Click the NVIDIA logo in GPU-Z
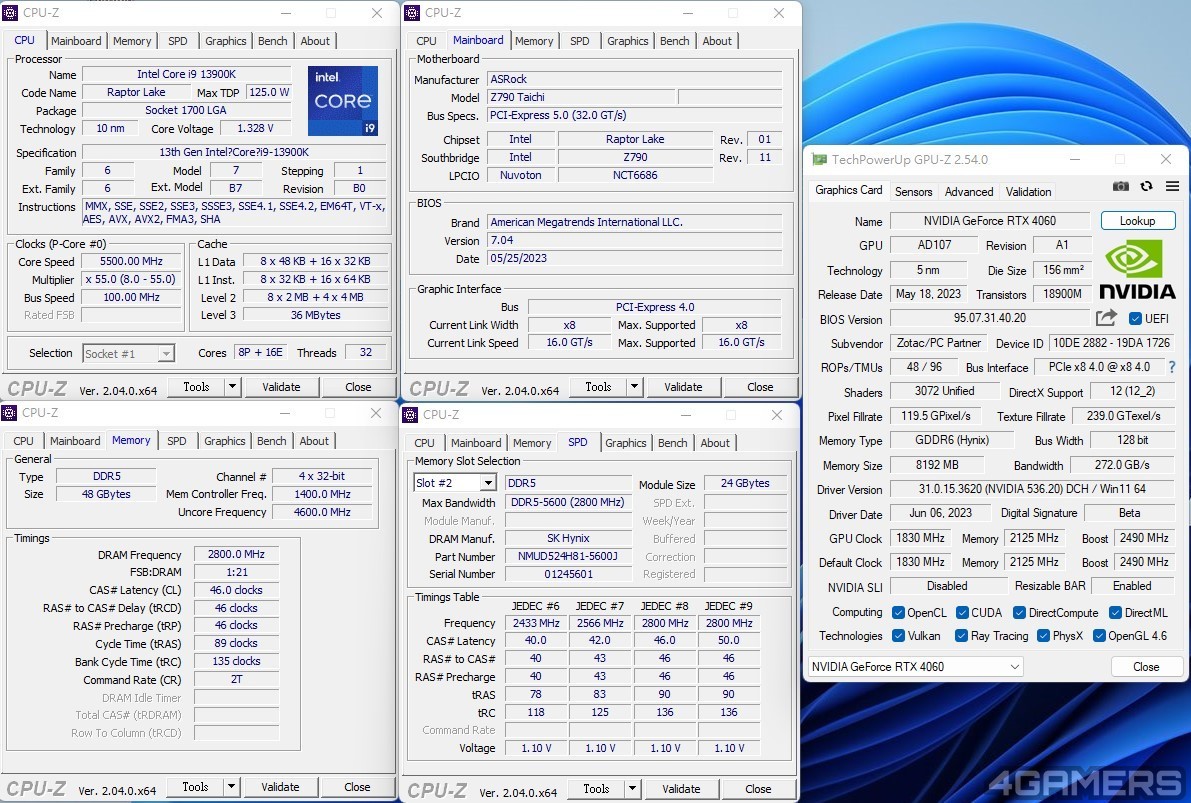 pos(1137,270)
